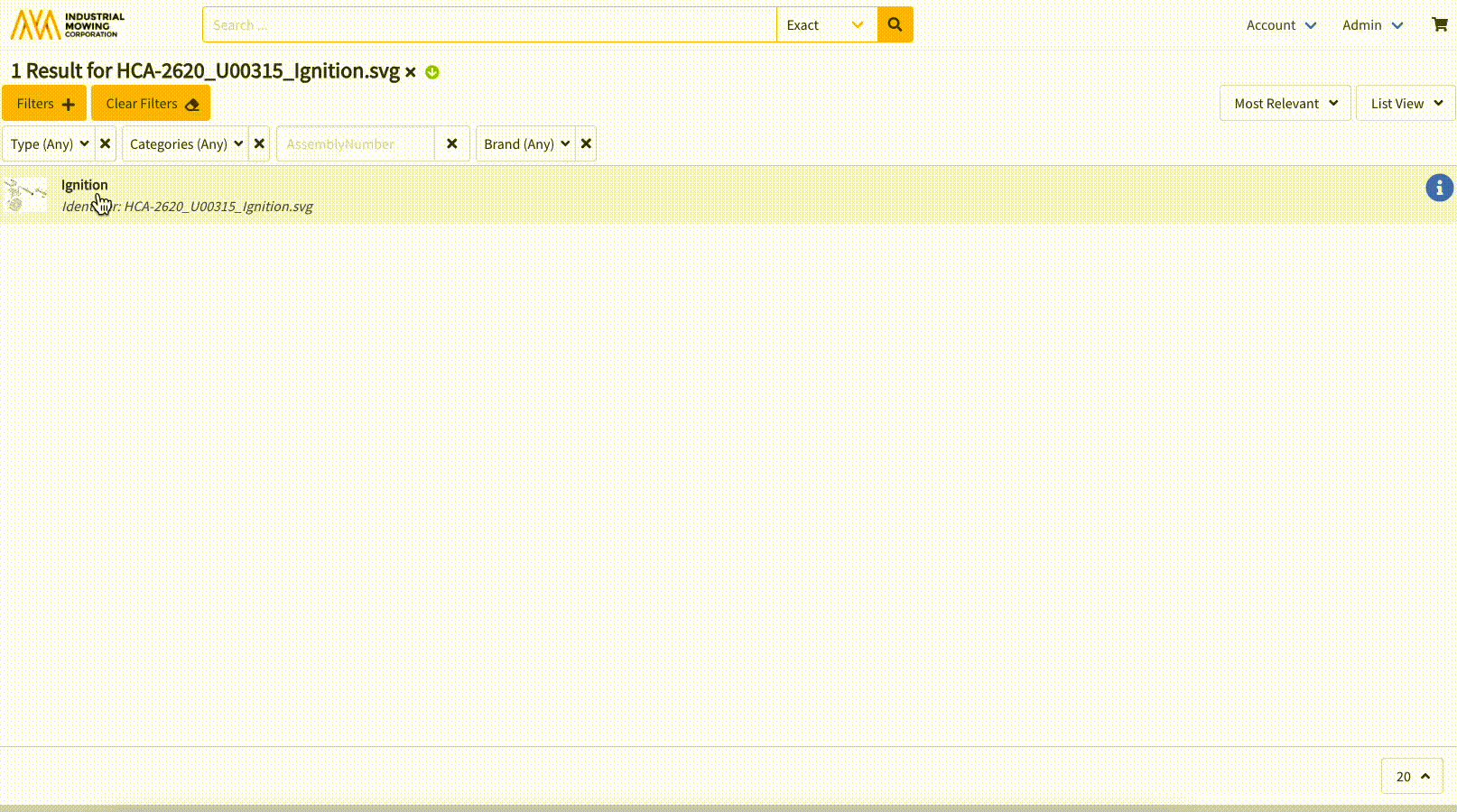Open the shopping cart
This screenshot has width=1457, height=812.
[x=1439, y=24]
